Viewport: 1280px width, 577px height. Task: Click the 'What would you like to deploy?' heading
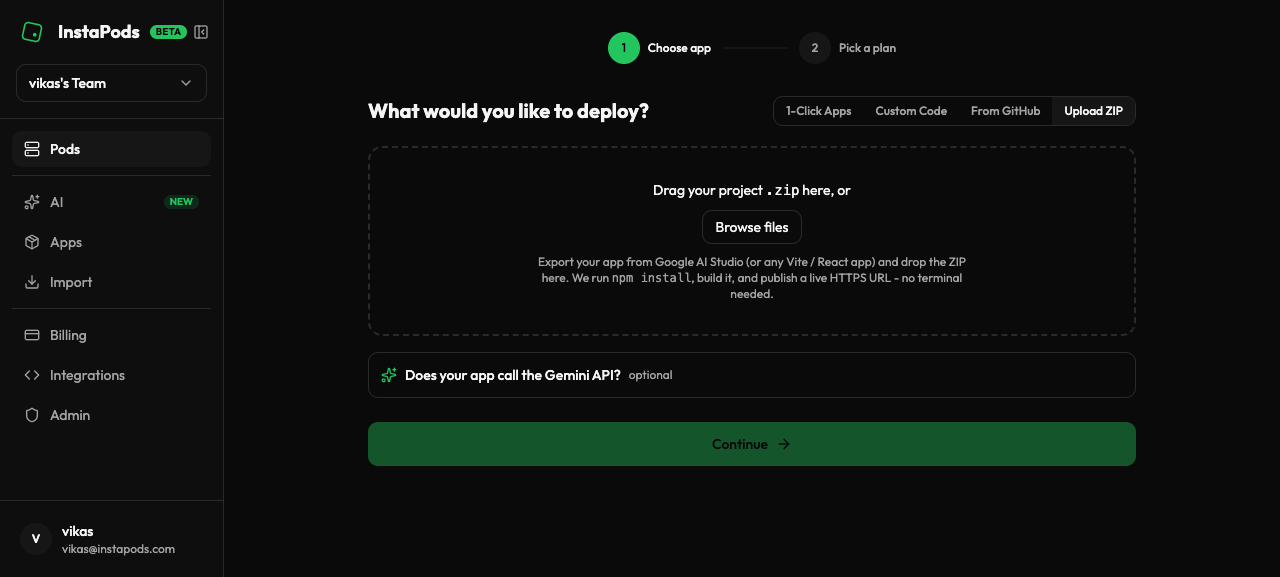[x=508, y=111]
